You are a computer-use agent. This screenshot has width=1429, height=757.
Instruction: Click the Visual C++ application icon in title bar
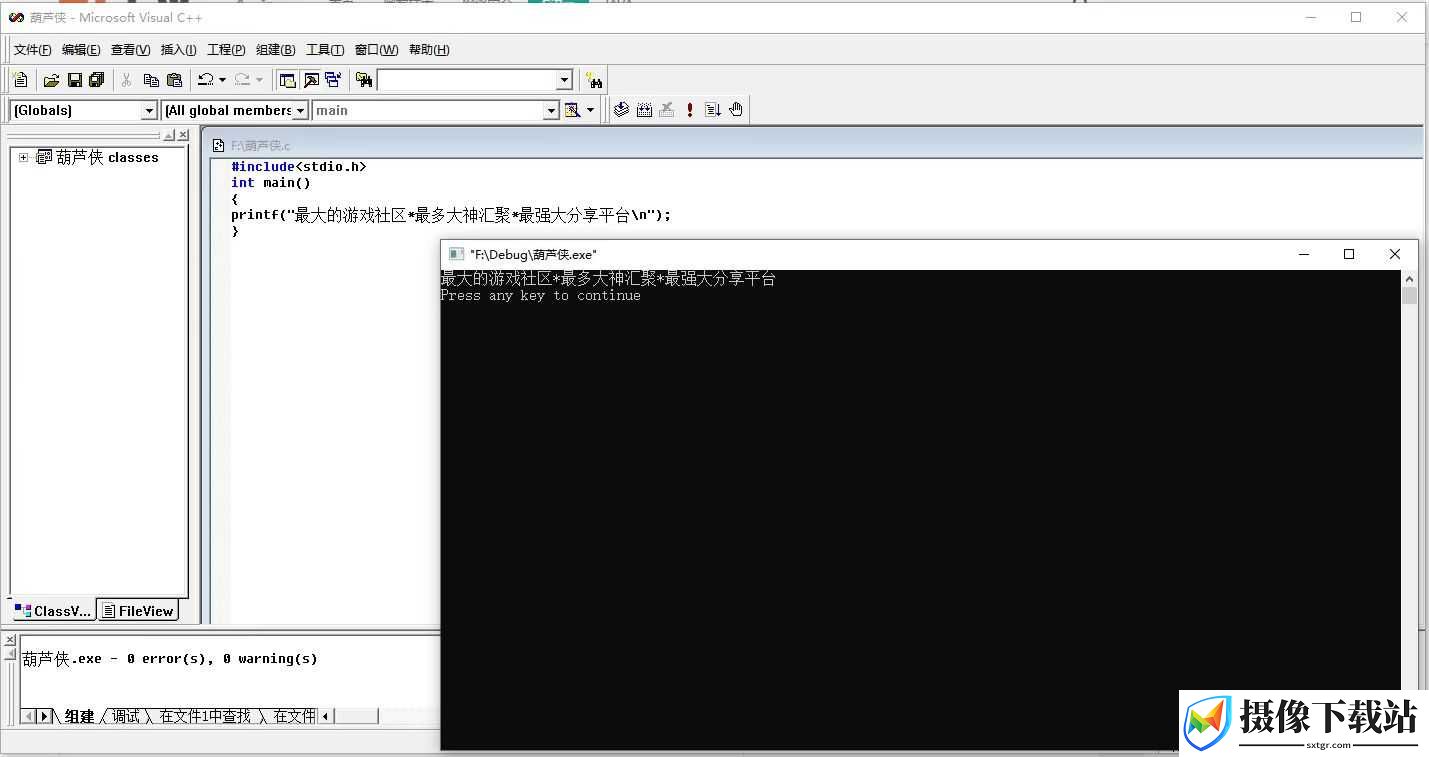tap(16, 17)
